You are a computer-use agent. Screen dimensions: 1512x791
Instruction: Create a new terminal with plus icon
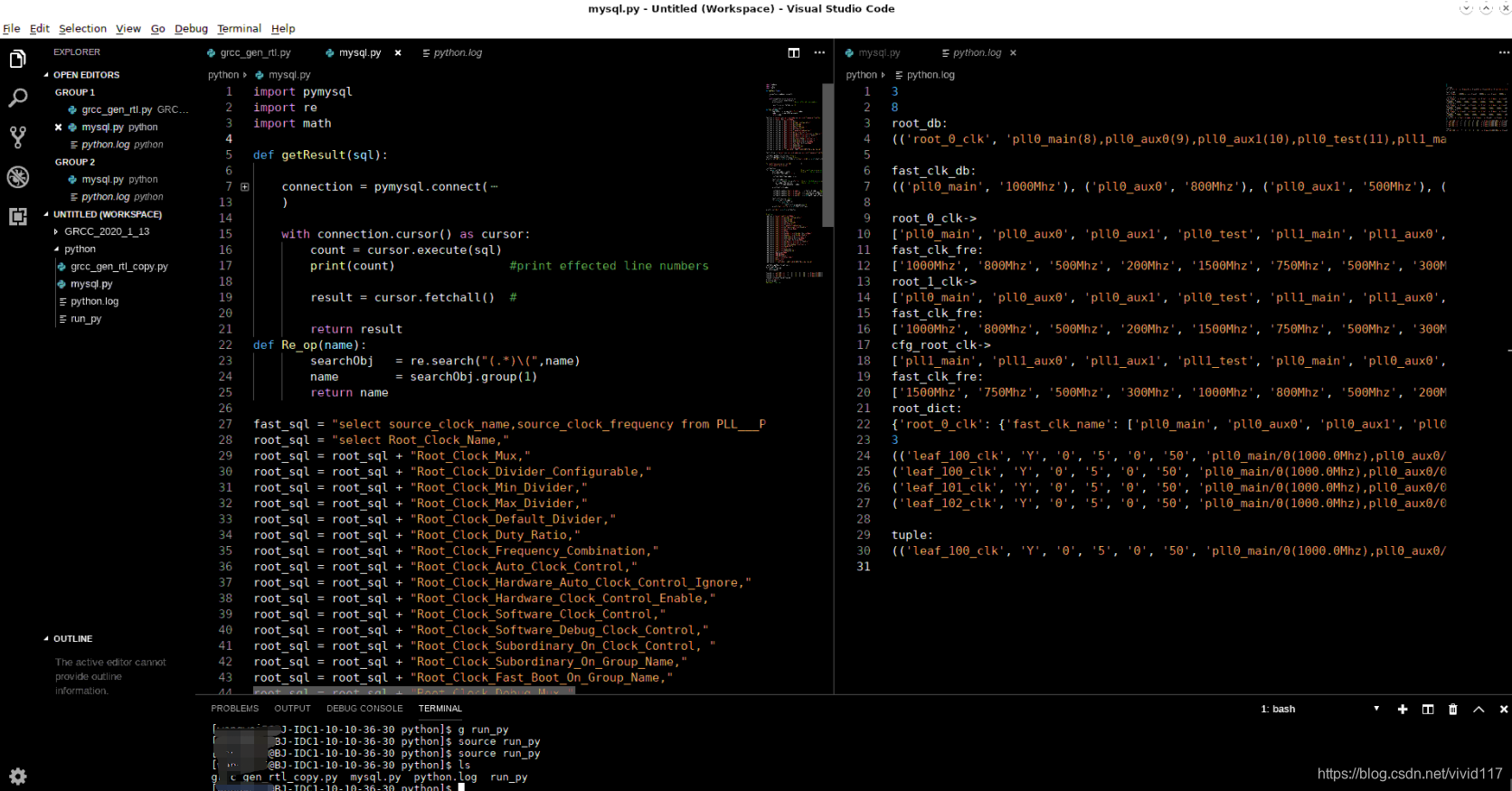point(1403,709)
